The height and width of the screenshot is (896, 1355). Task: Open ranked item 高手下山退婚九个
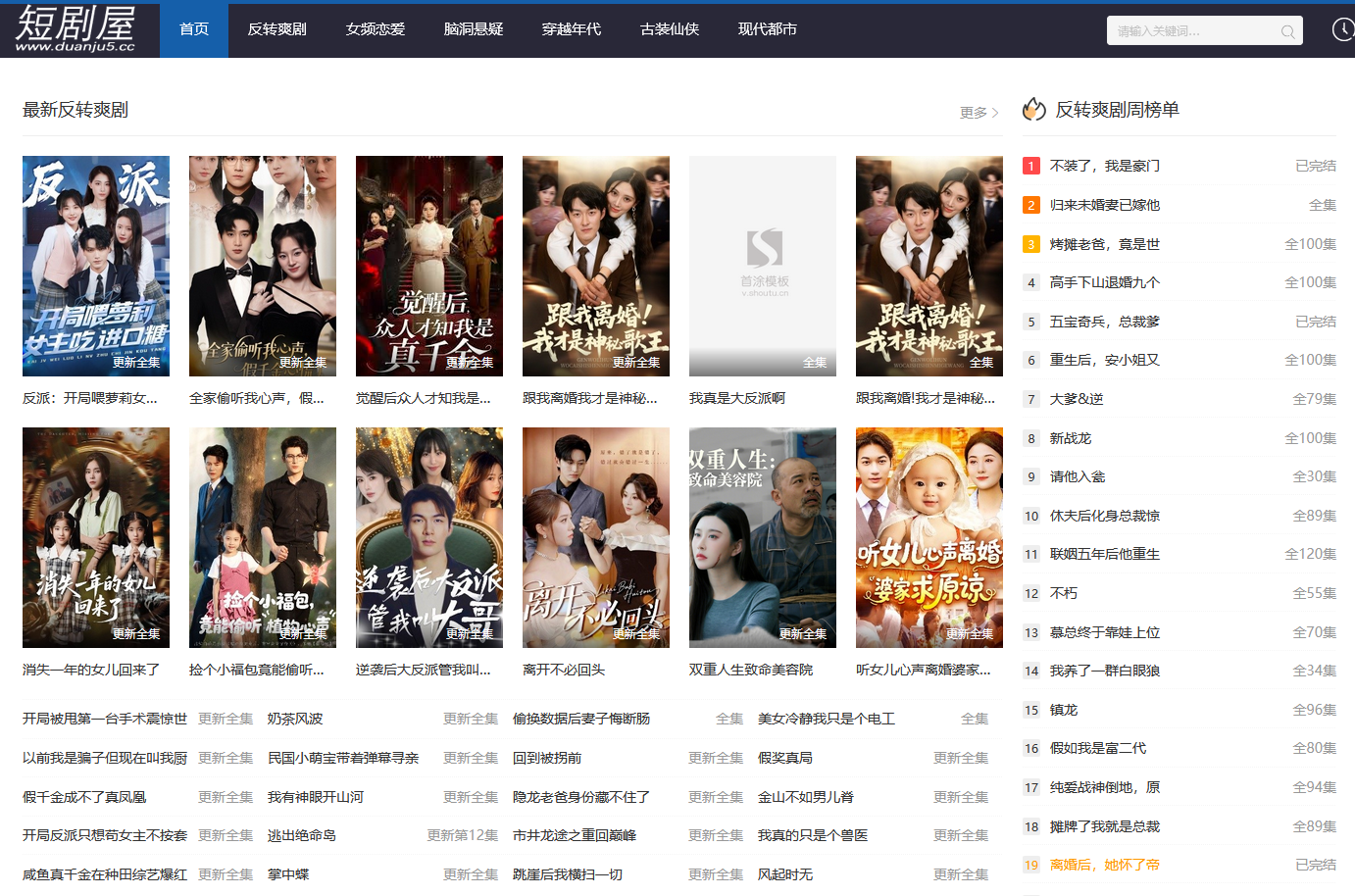1105,282
